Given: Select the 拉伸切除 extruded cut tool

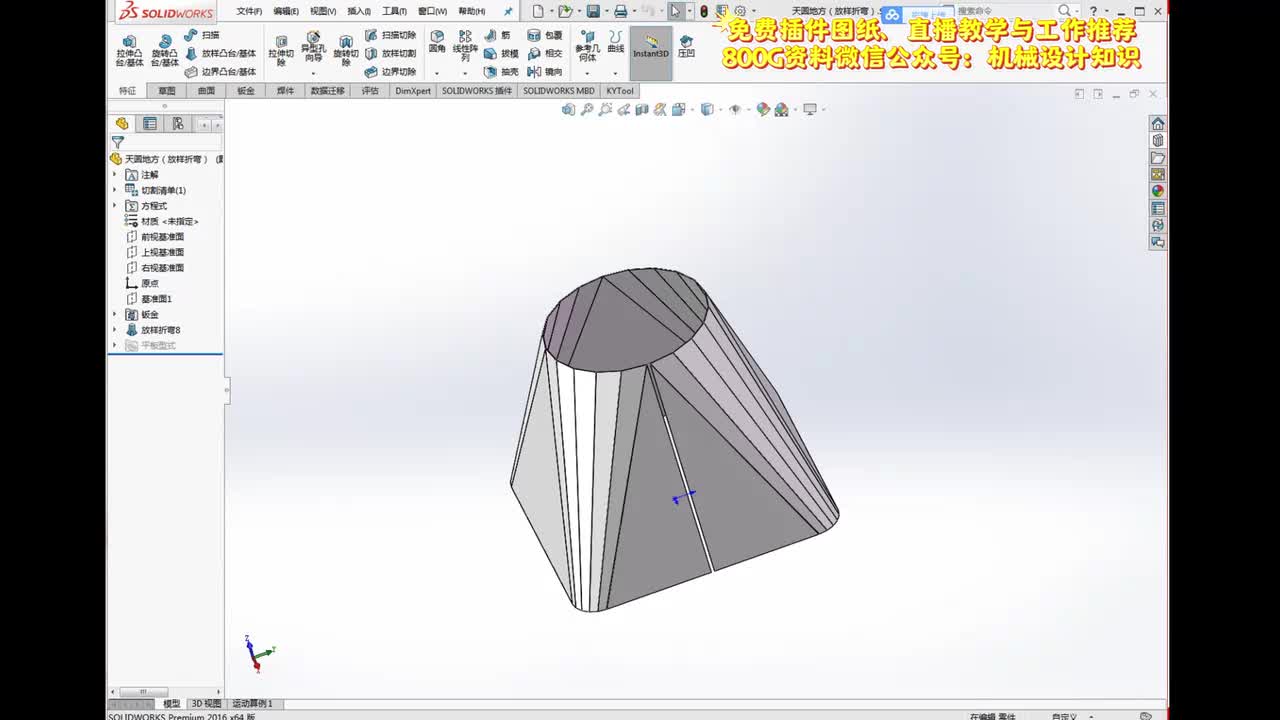Looking at the screenshot, I should [281, 51].
